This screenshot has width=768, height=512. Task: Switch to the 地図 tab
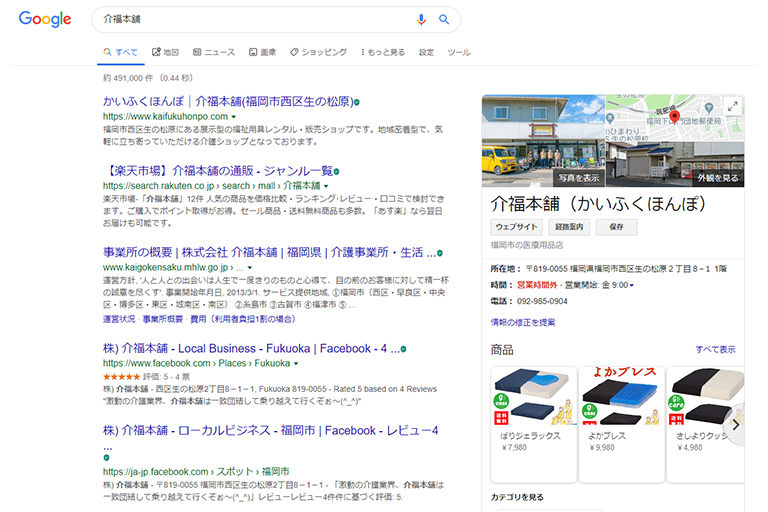pos(166,52)
